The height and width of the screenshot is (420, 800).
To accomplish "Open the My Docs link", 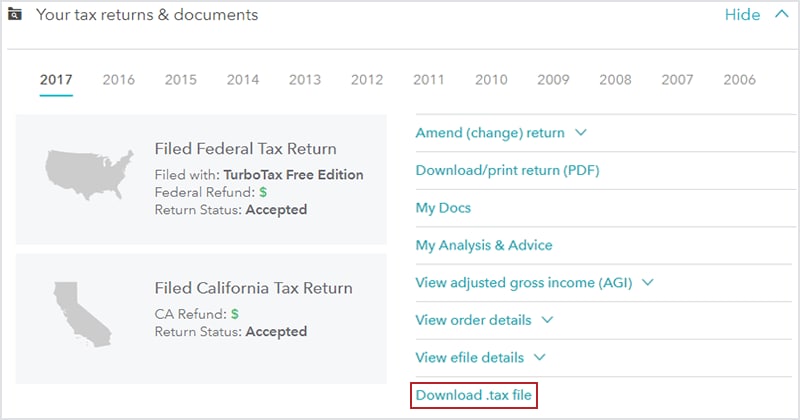I will (x=443, y=208).
